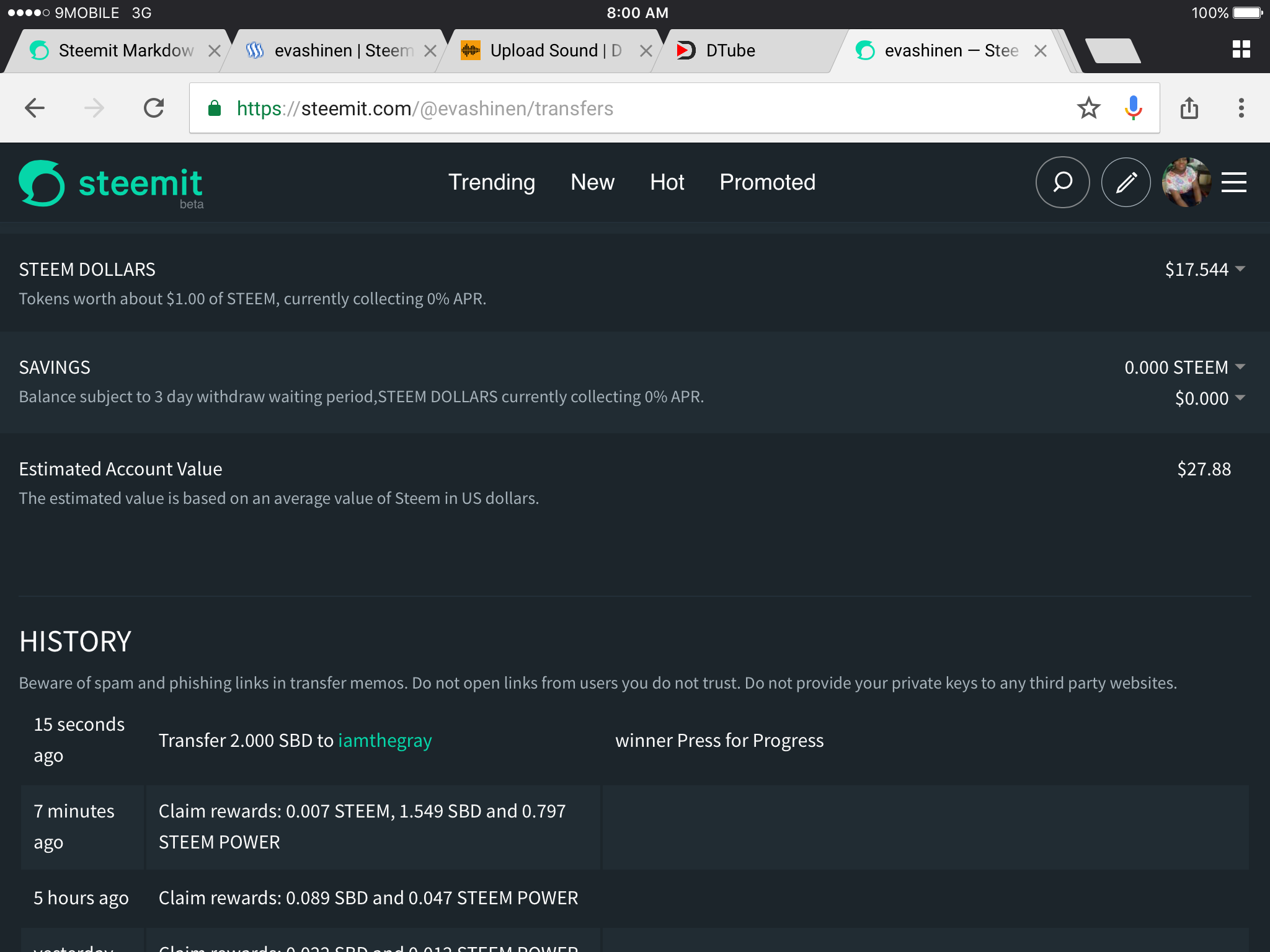Open the Trending section
Screen dimensions: 1270x952
tap(492, 182)
